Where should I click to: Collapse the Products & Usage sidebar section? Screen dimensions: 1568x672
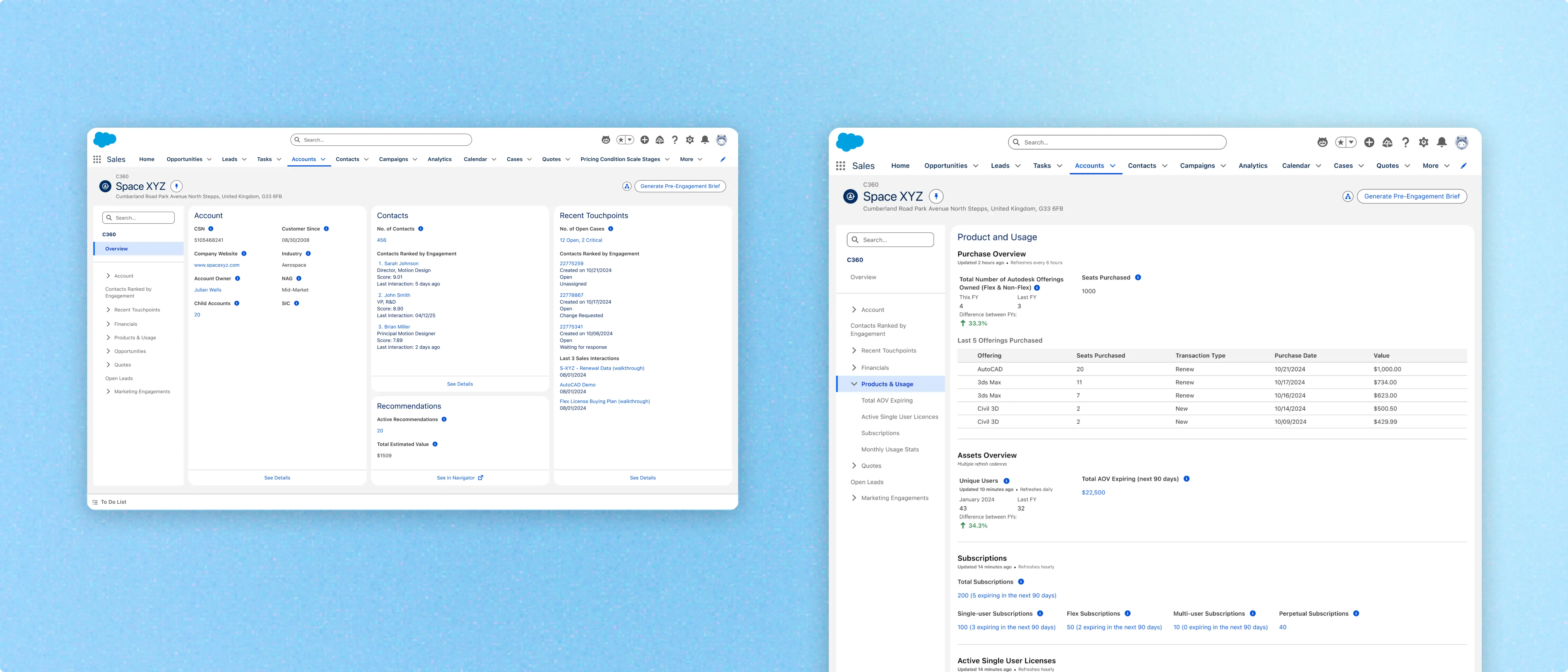pos(854,384)
